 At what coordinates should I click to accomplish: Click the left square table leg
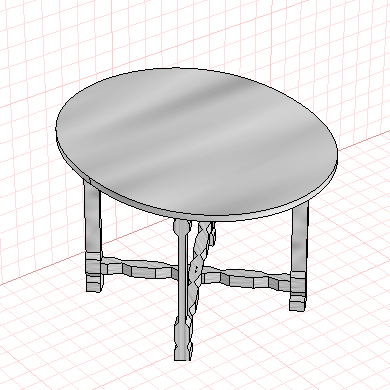click(93, 237)
